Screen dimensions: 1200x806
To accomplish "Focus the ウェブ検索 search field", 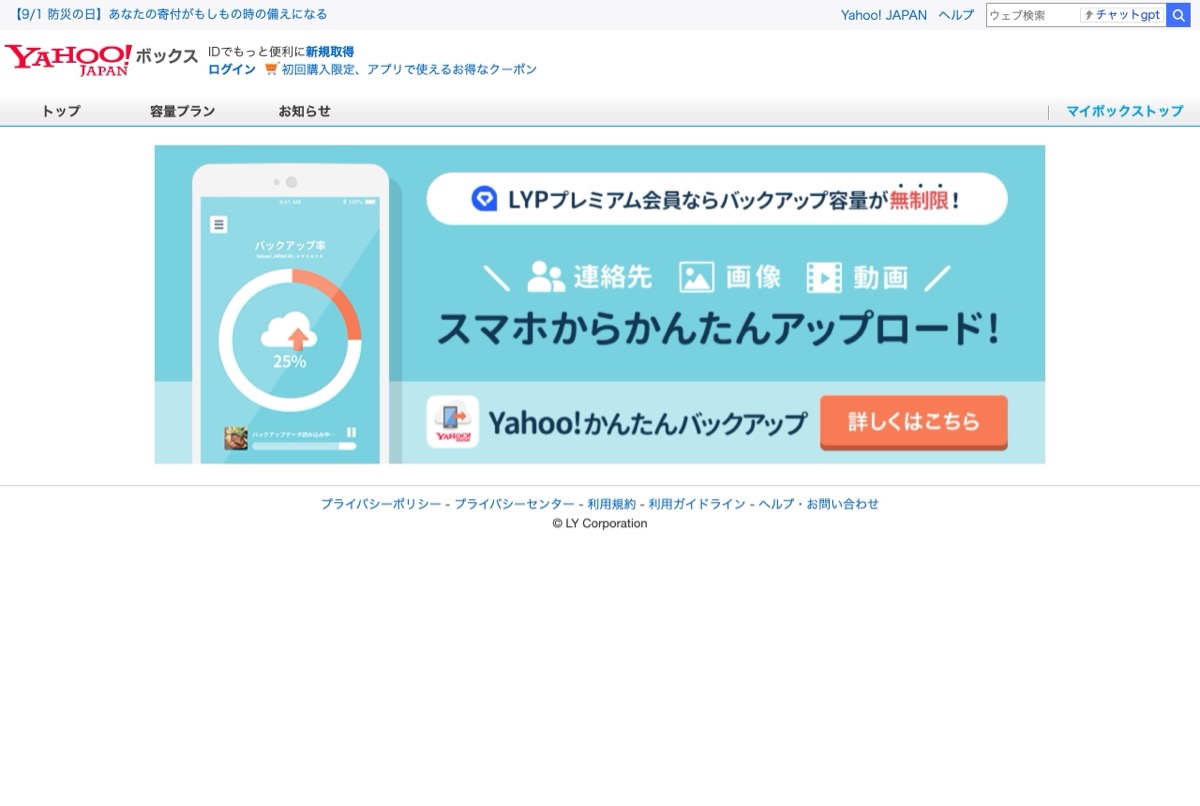I will (1033, 15).
